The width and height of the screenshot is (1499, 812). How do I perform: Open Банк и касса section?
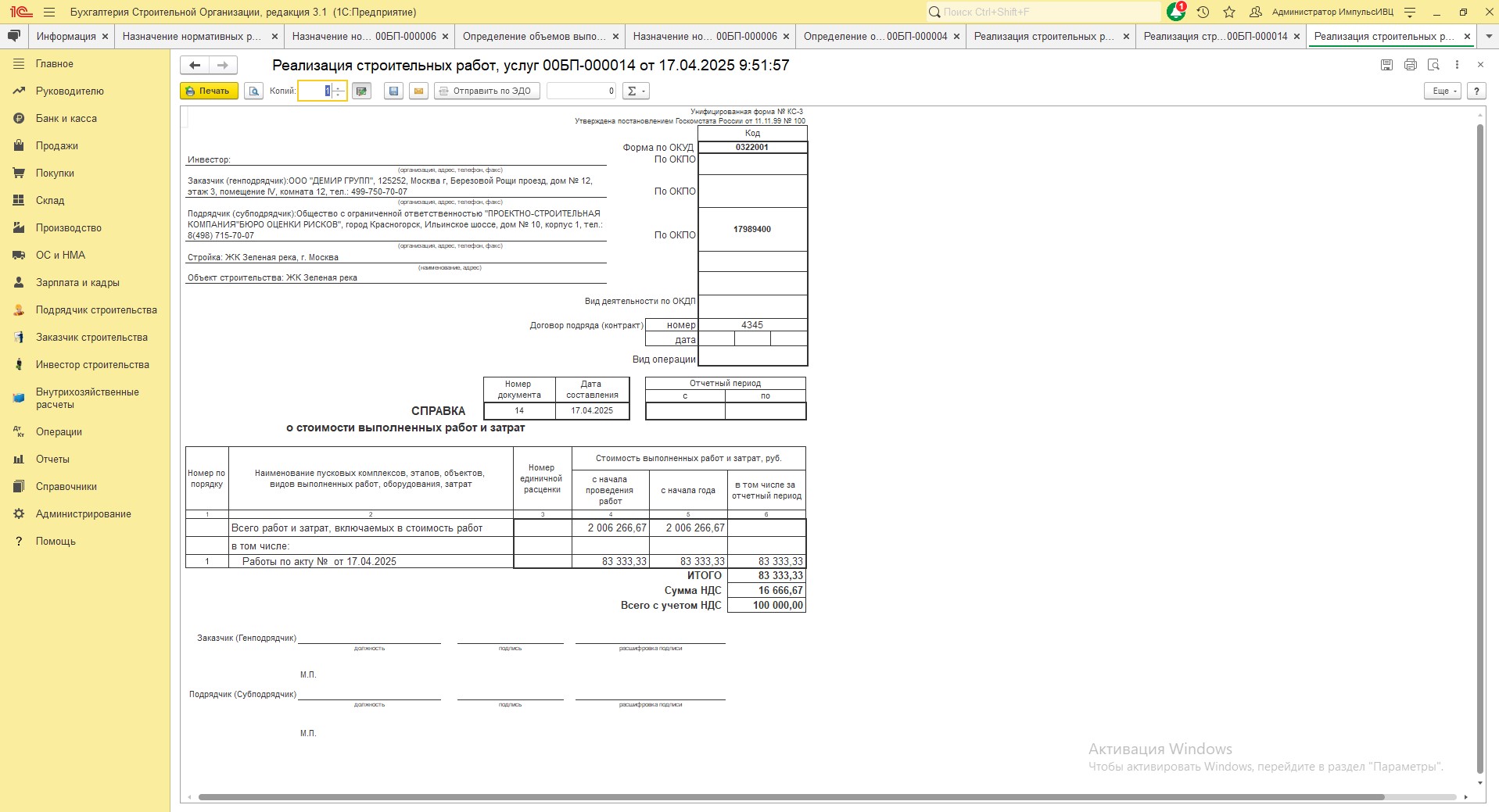(x=84, y=119)
